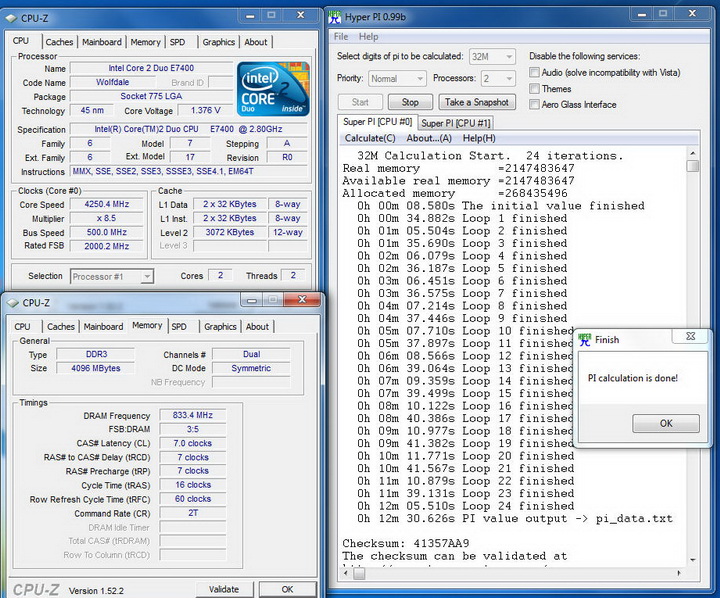Open About...(A) menu in Super PI

pos(429,138)
